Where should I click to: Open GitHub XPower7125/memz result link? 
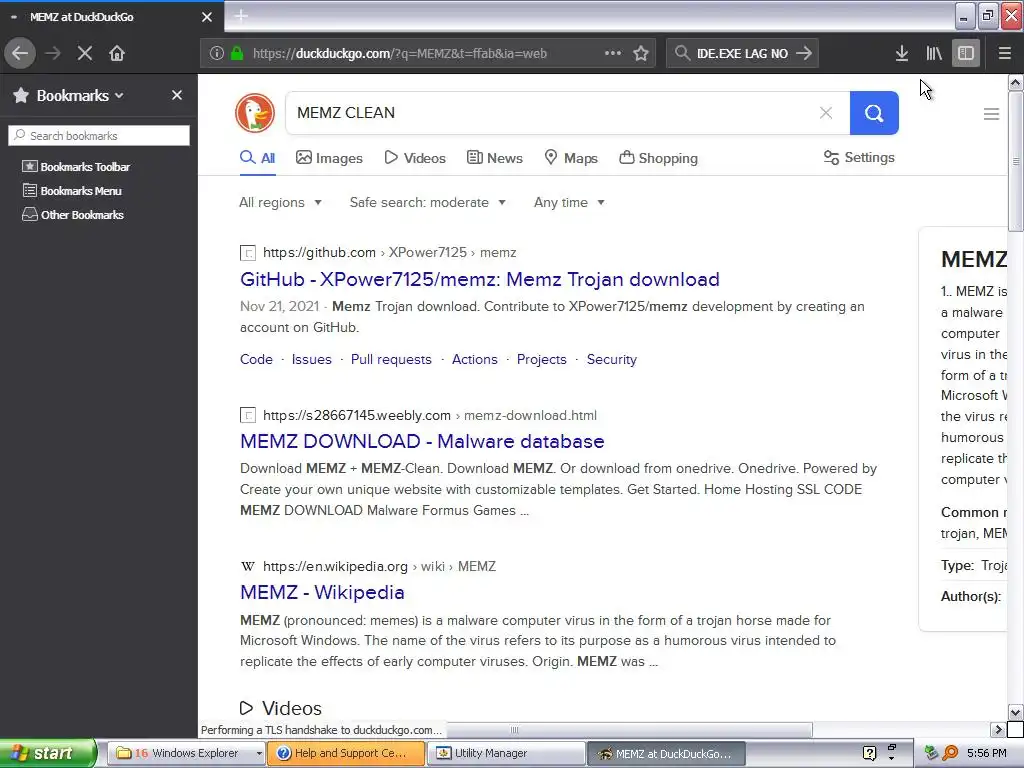pos(479,280)
